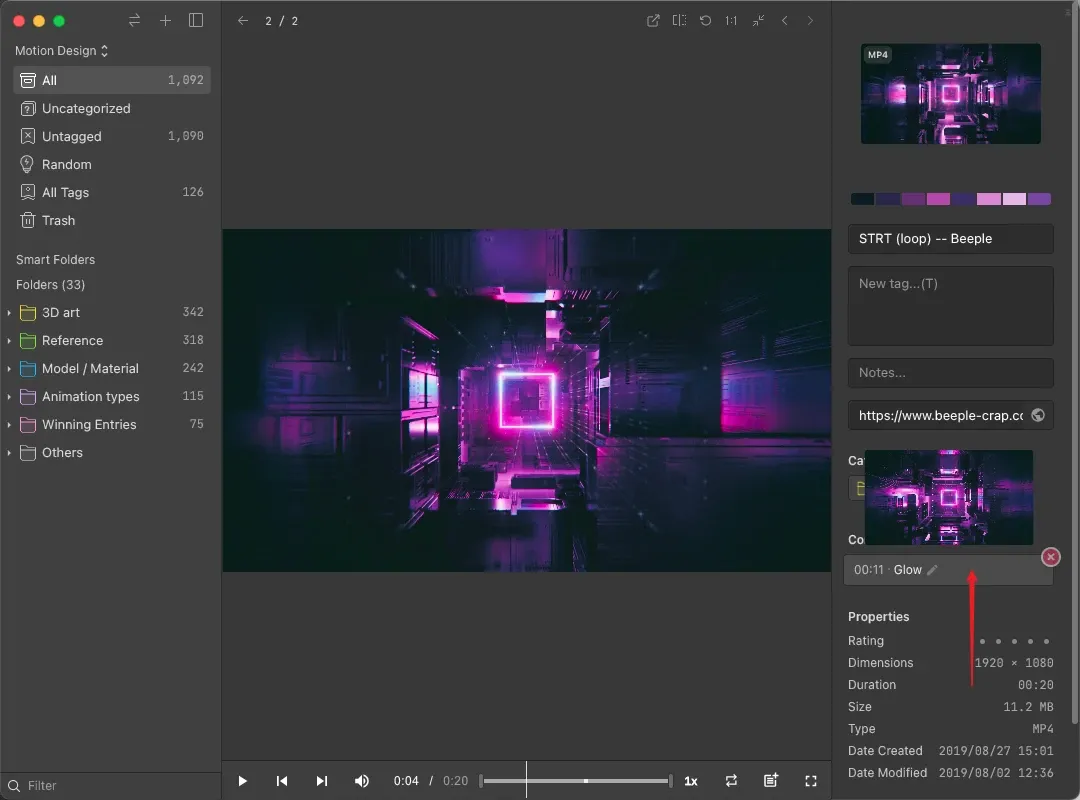Select the Reference folder

(112, 340)
